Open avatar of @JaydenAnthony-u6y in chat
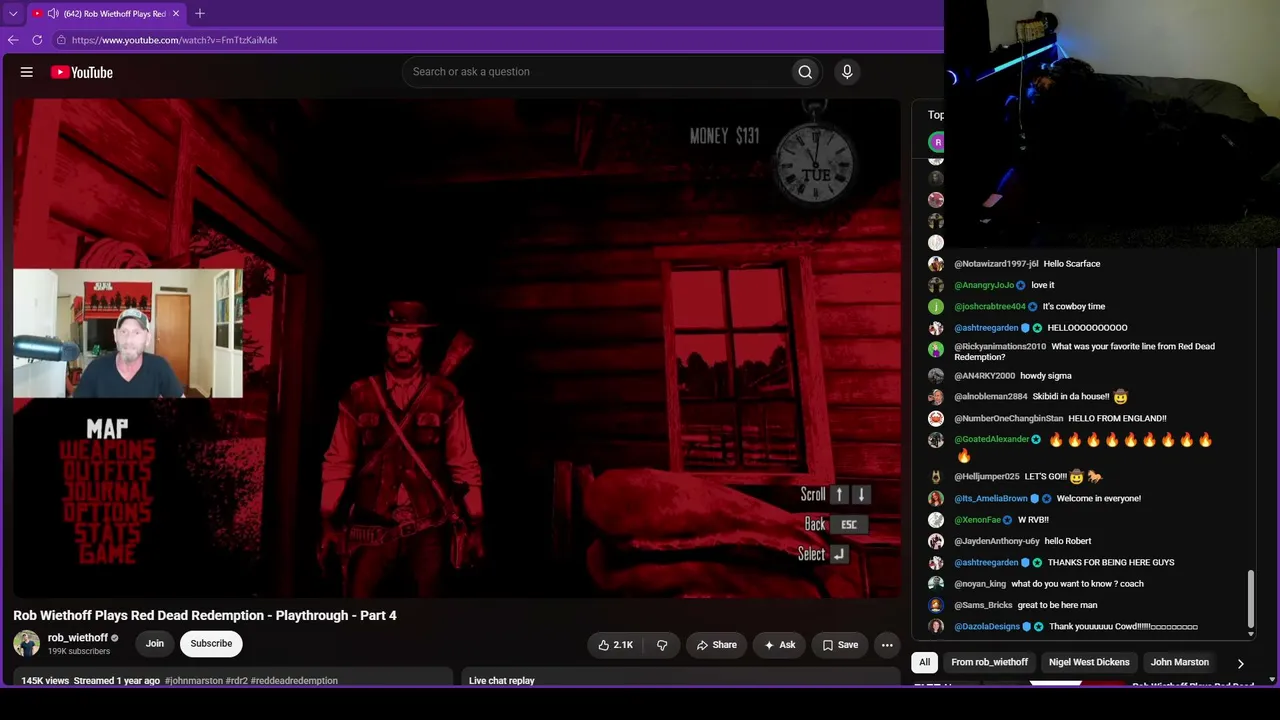Screen dimensions: 1280x720 tap(936, 541)
